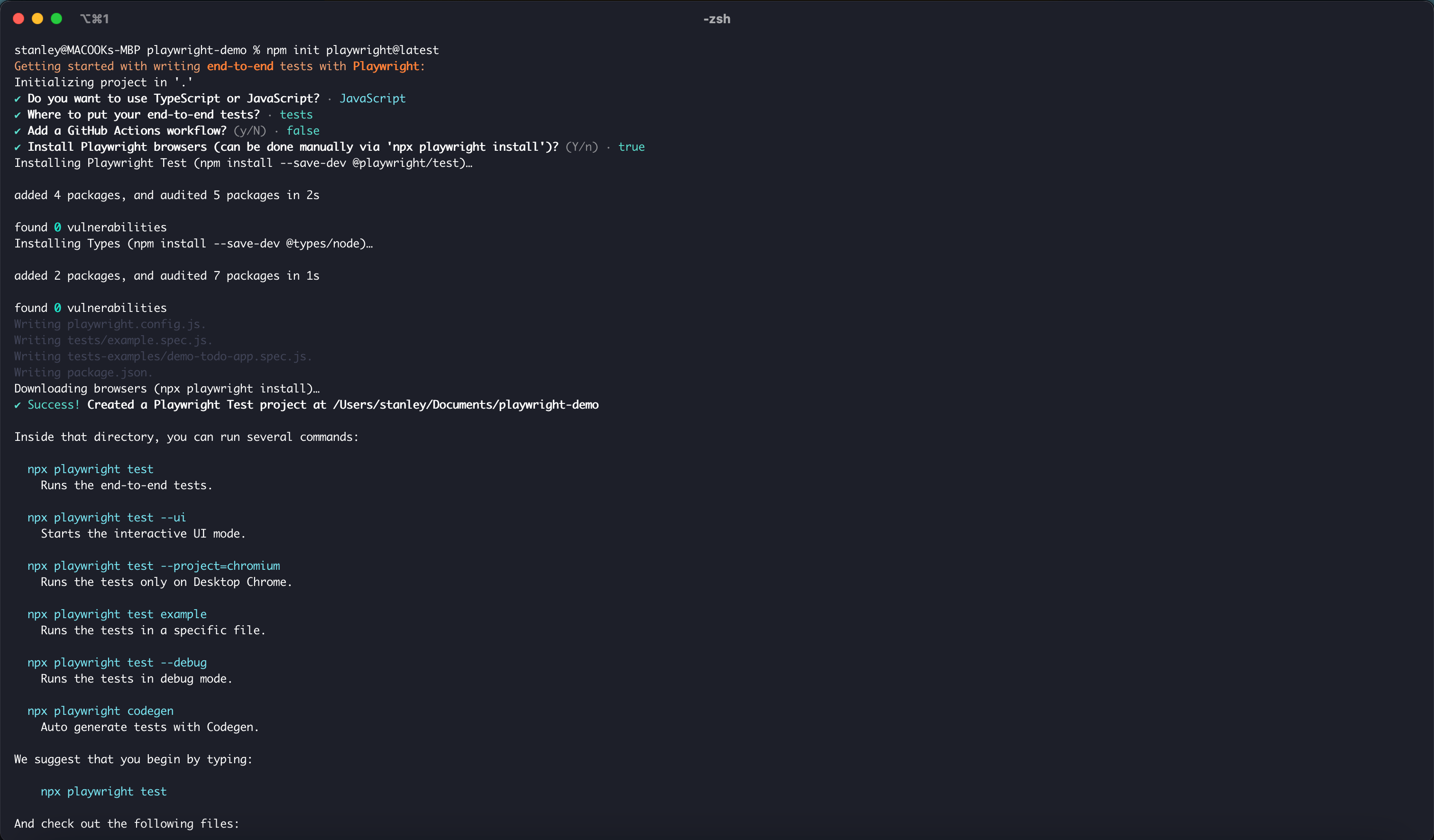Screen dimensions: 1434x840
Task: Click 'added 2 packages, and audited 7 packages' line
Action: click(x=167, y=276)
